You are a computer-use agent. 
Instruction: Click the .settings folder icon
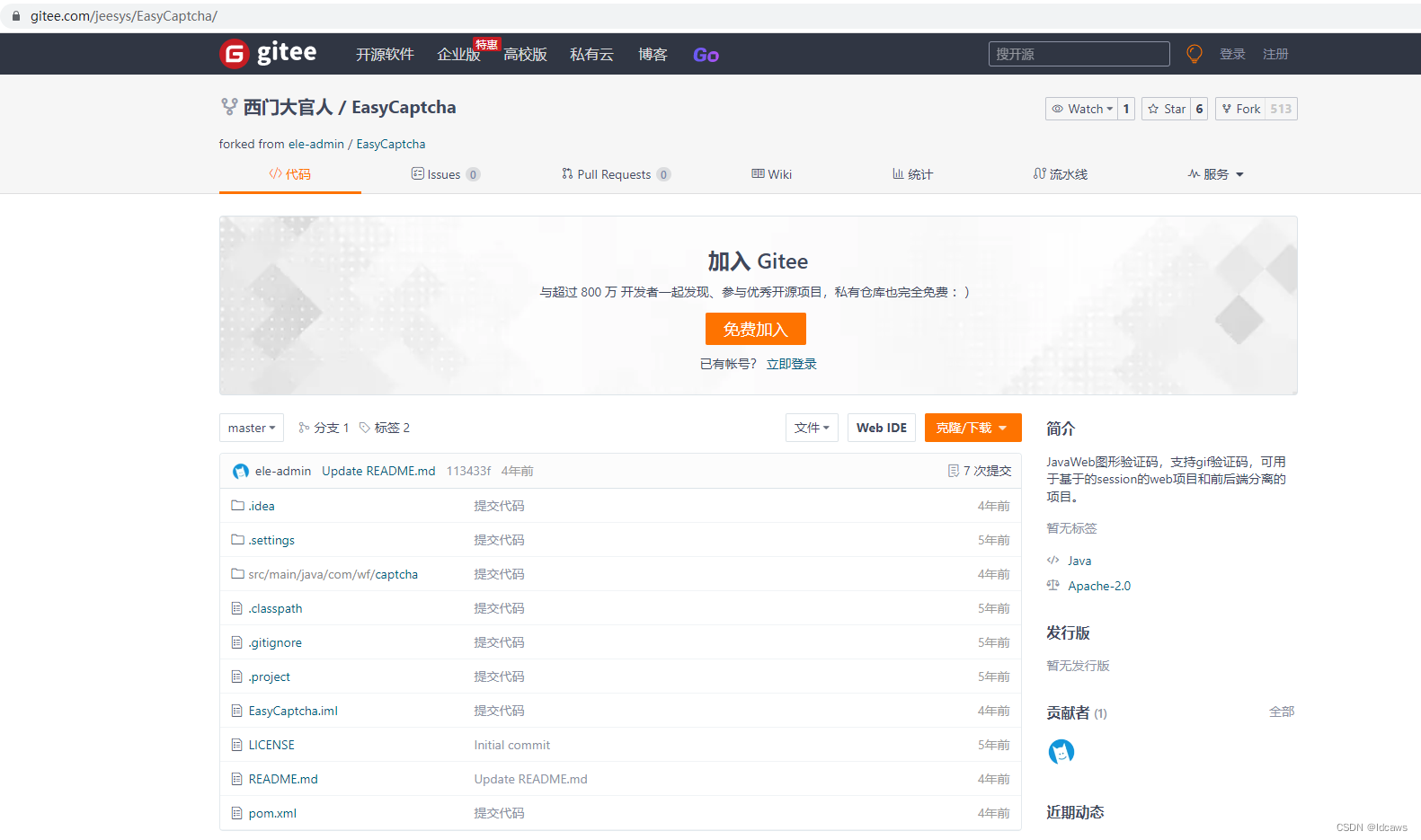(x=237, y=540)
